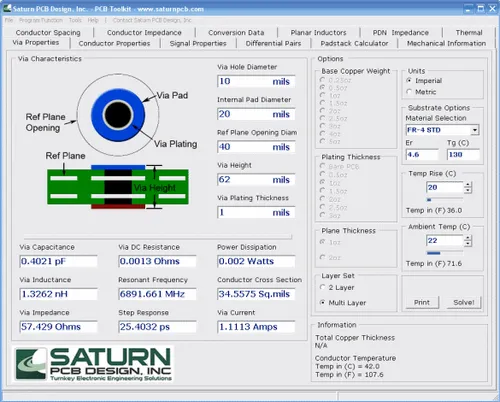The height and width of the screenshot is (402, 500).
Task: Click the Solve! button
Action: pyautogui.click(x=464, y=302)
